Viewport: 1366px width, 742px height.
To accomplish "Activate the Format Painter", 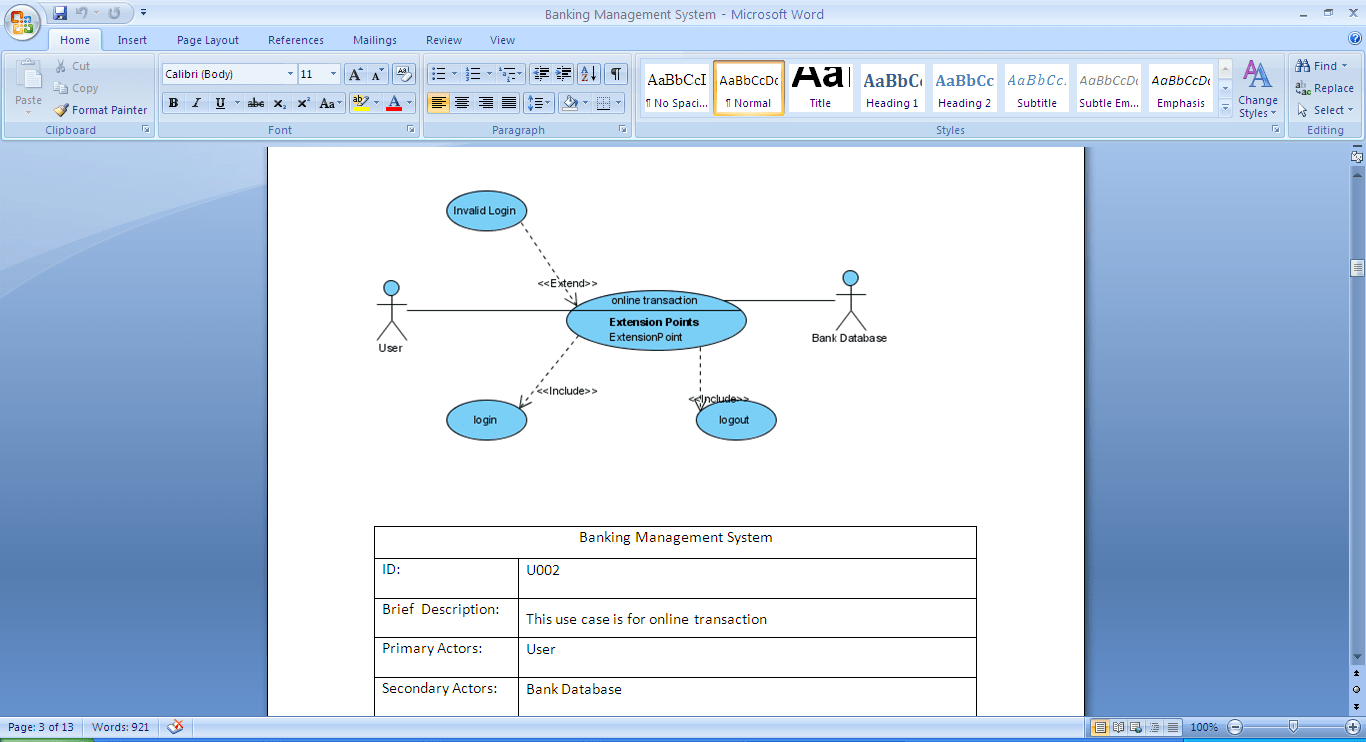I will [100, 110].
